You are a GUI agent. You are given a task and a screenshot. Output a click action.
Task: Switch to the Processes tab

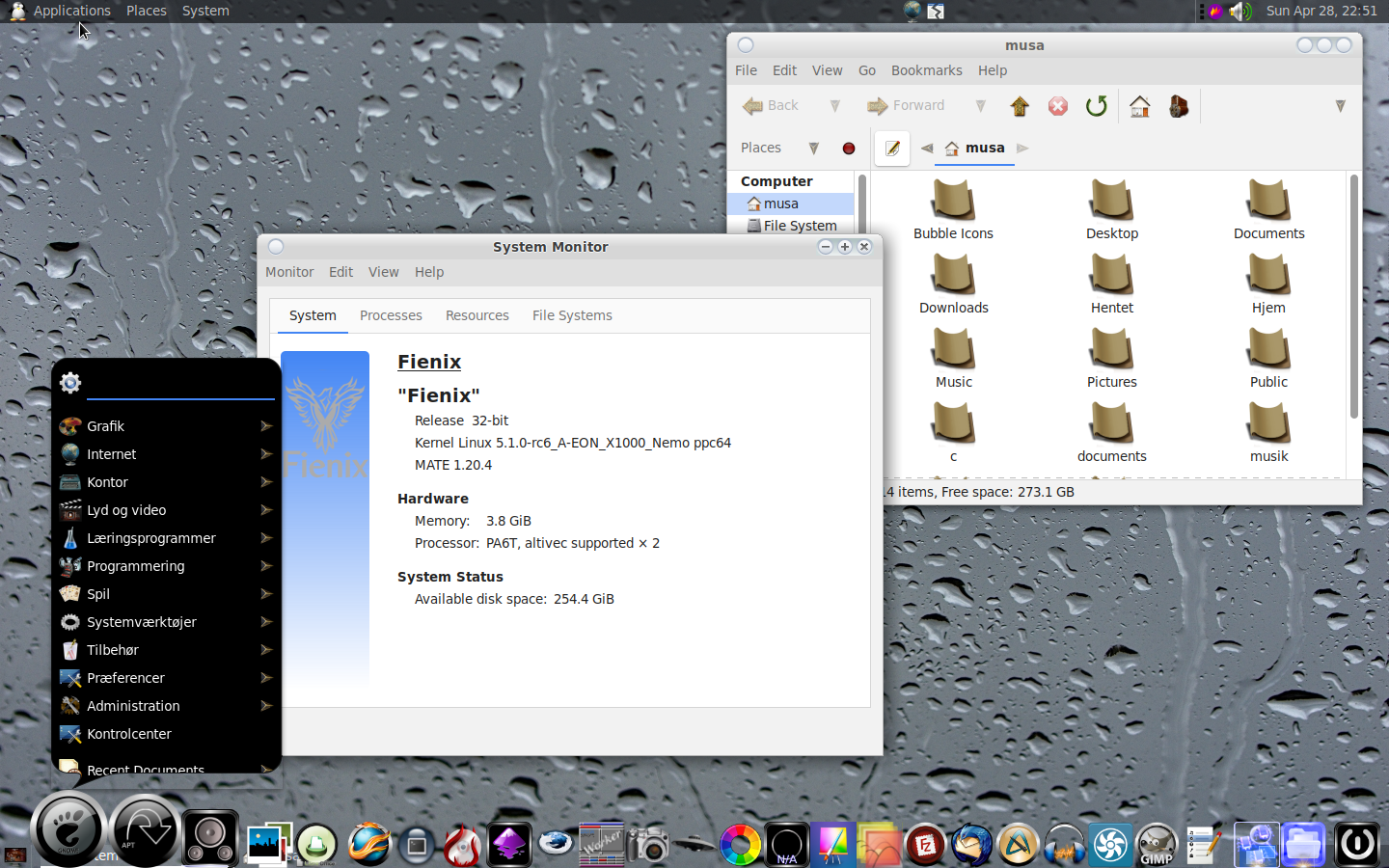[x=391, y=315]
